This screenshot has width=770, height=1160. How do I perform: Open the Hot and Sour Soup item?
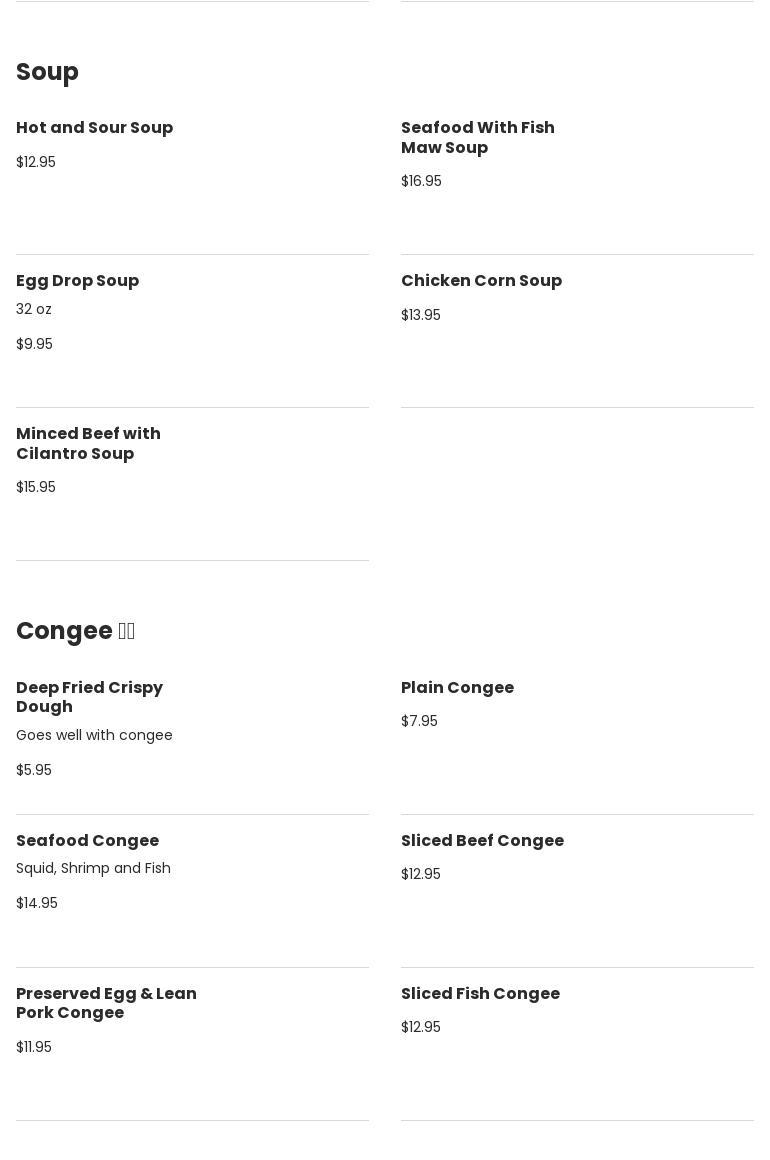click(x=95, y=128)
